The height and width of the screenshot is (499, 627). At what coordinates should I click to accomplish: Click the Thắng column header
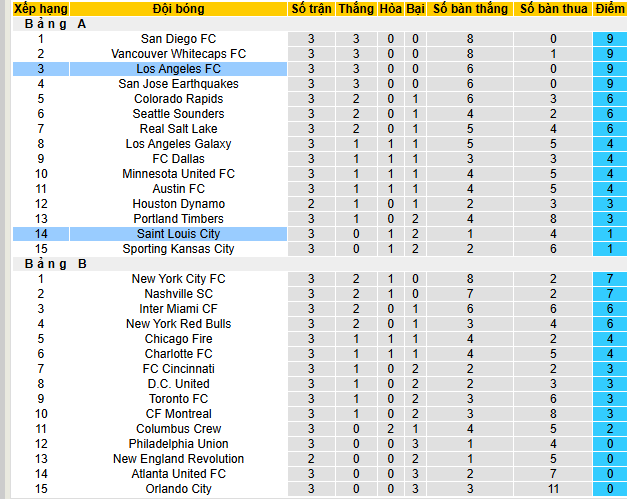point(356,9)
